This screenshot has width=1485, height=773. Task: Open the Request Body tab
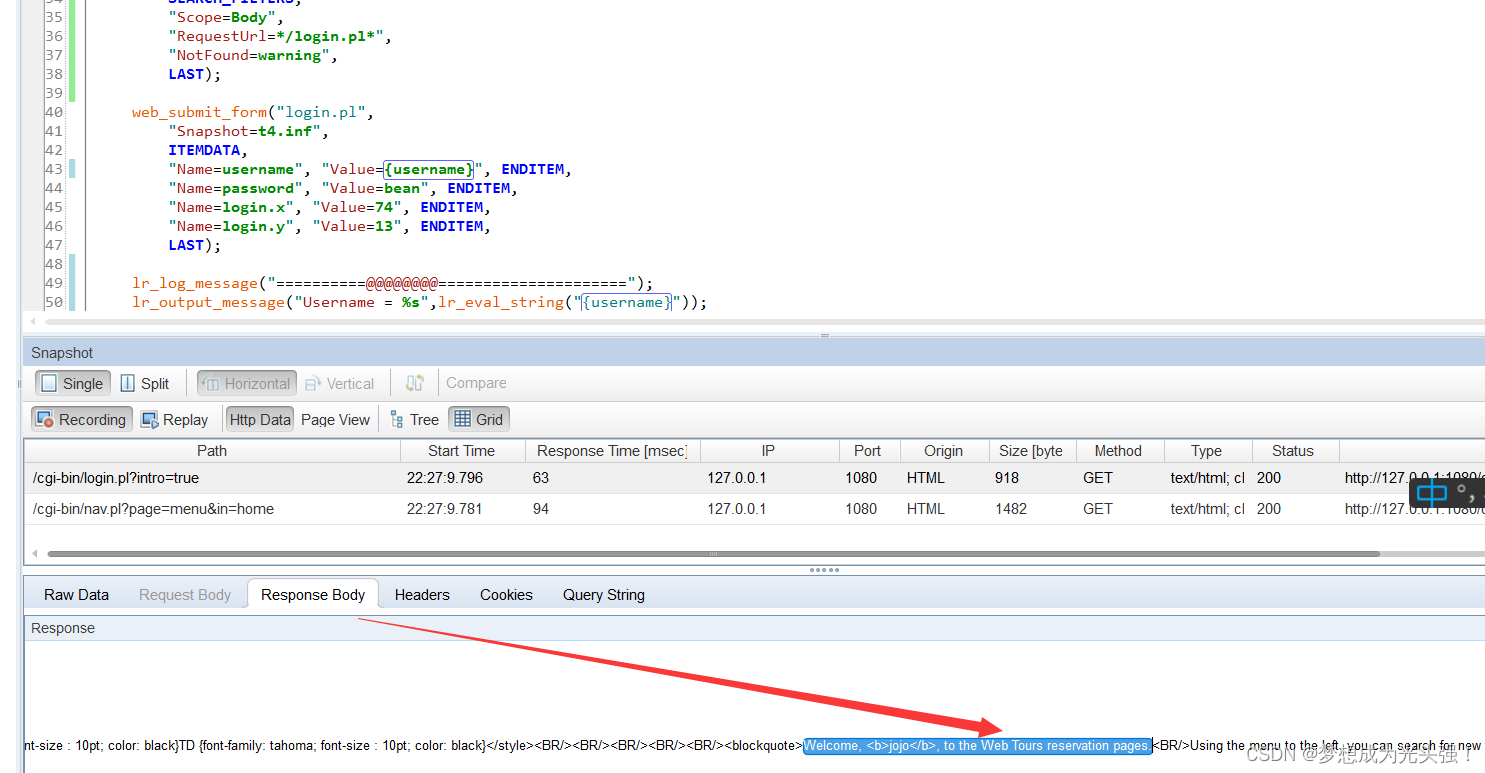[x=185, y=594]
